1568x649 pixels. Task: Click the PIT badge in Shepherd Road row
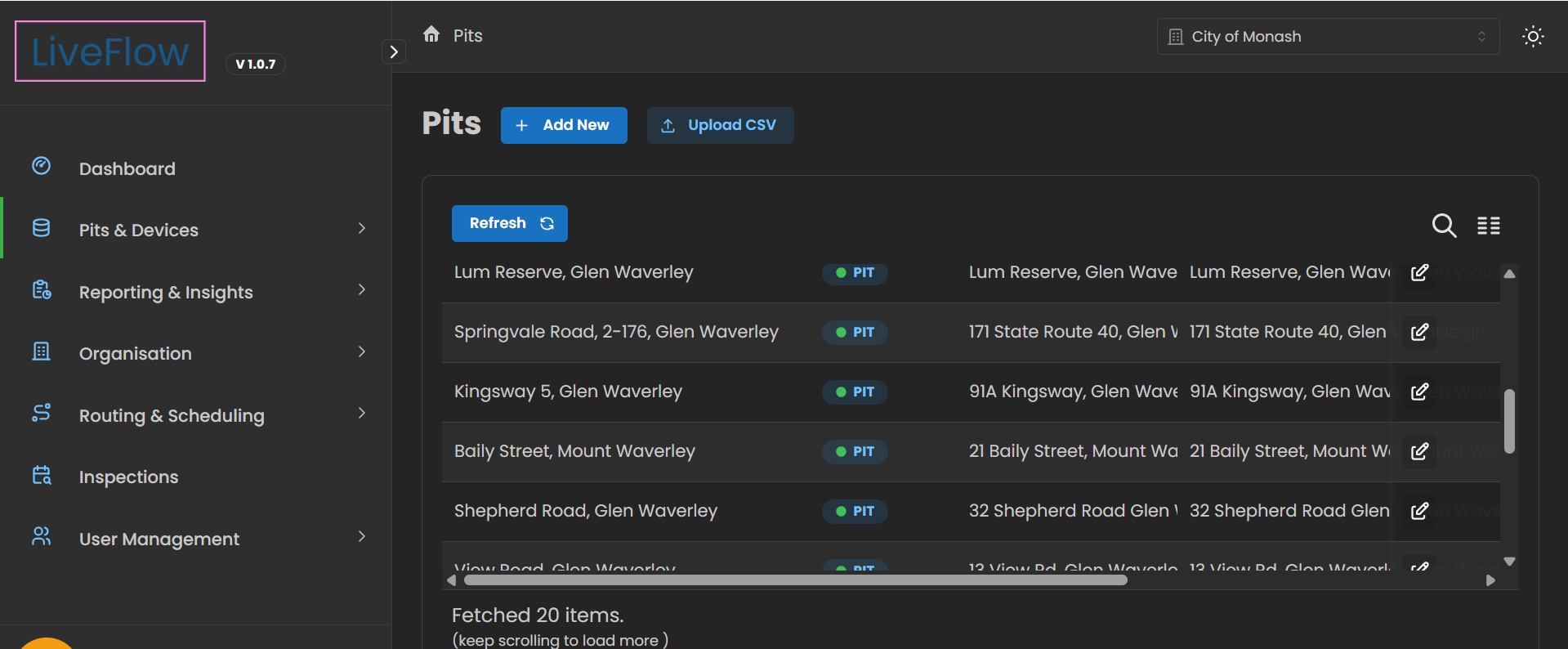pyautogui.click(x=855, y=512)
